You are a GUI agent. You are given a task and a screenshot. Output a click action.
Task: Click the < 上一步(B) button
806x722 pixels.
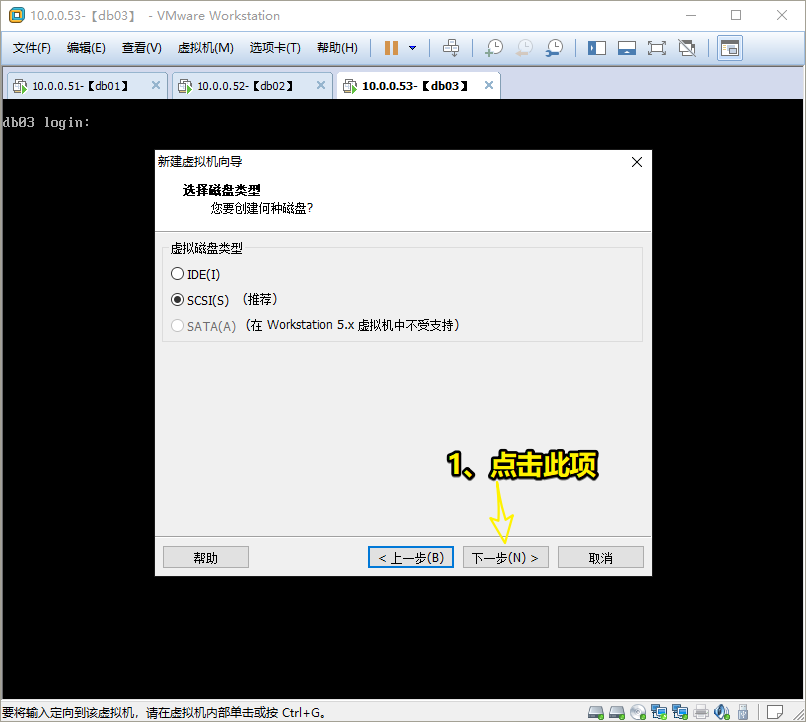[x=411, y=557]
